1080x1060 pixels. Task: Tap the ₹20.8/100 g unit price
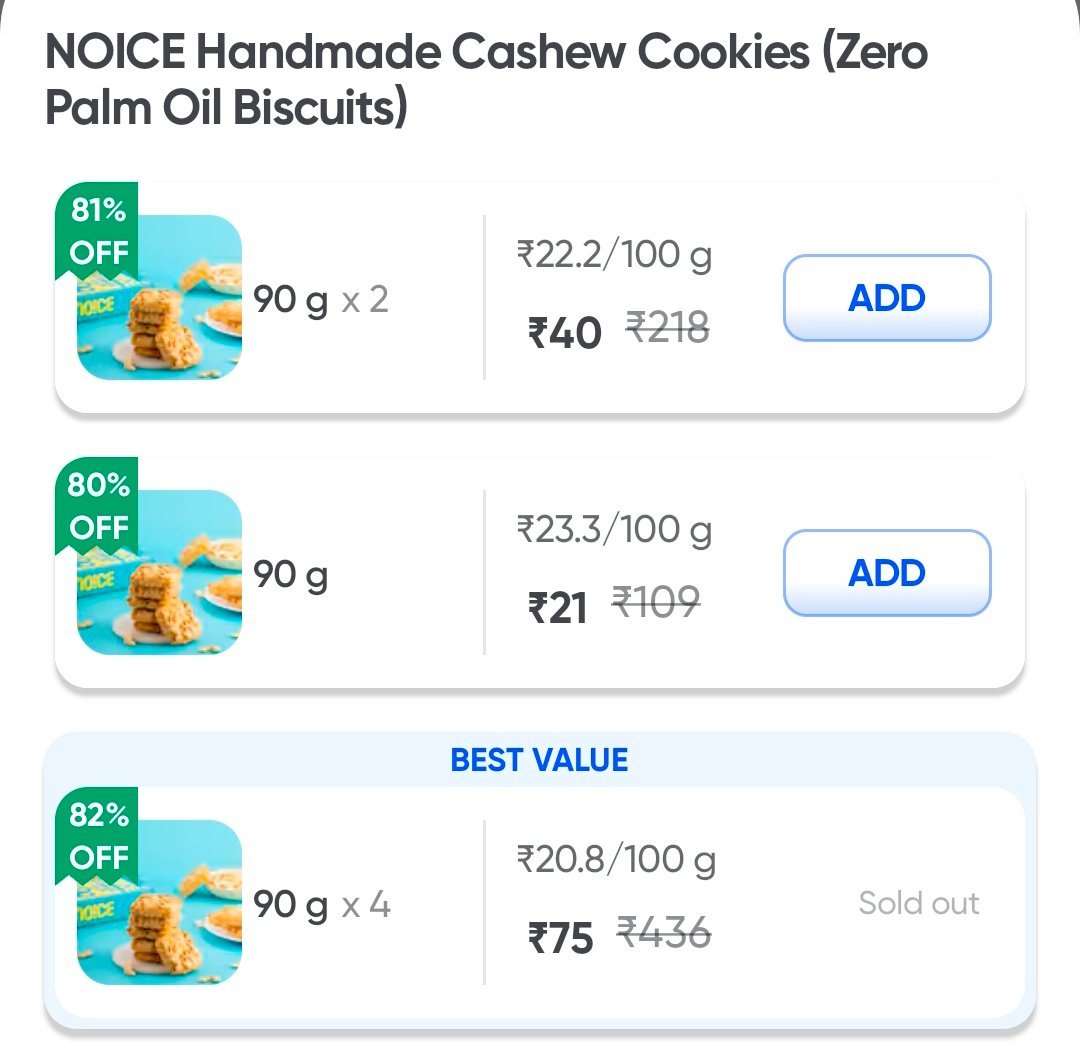pos(616,859)
